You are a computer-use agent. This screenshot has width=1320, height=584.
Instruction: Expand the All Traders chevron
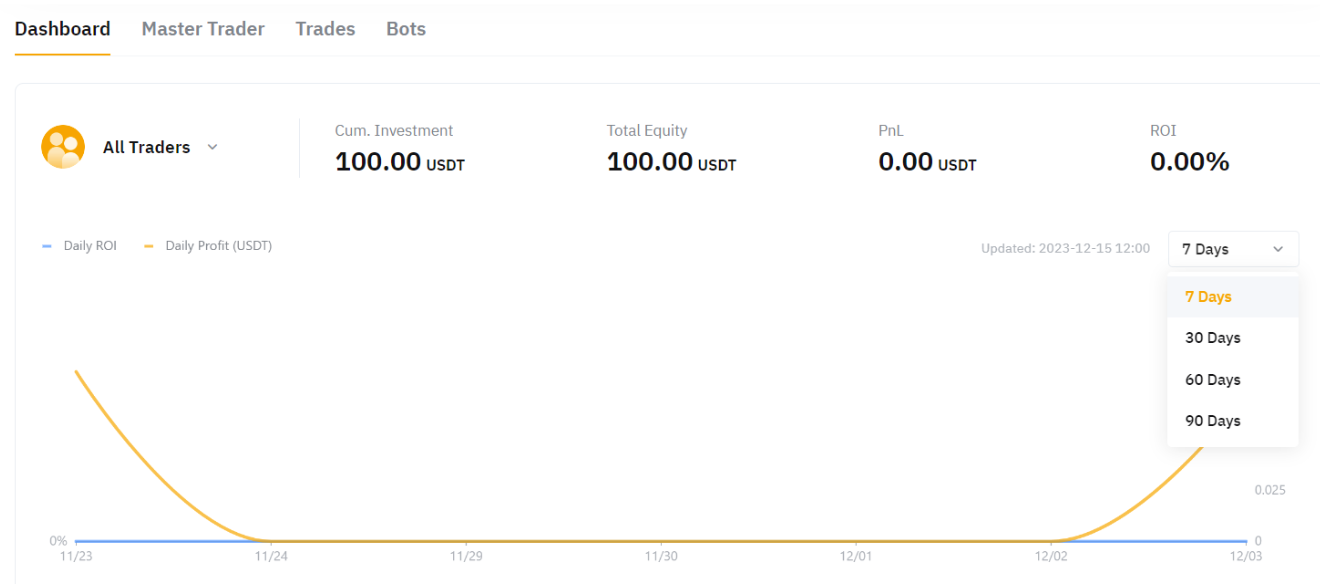pos(212,147)
